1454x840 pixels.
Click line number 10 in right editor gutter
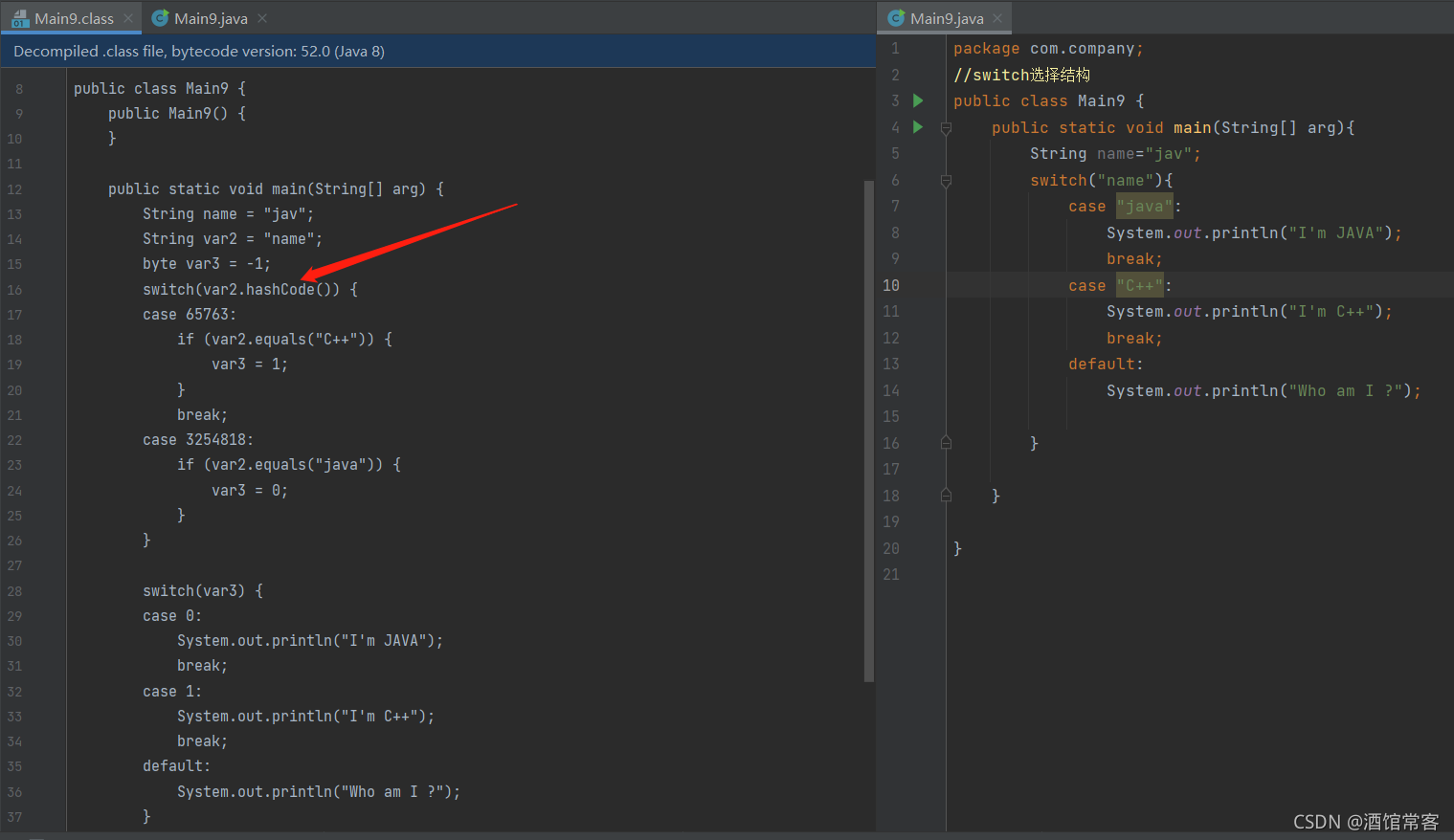click(891, 285)
